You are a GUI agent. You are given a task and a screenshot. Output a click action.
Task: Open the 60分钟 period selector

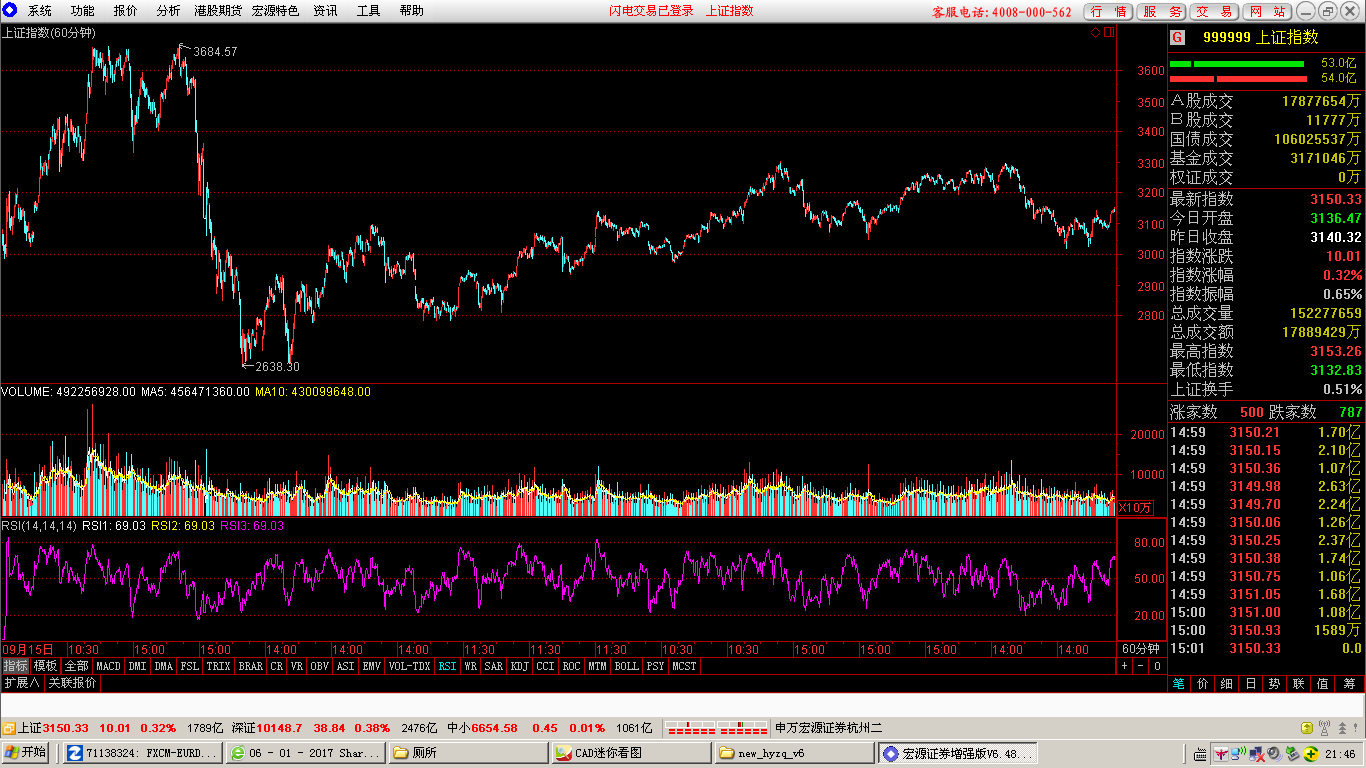tap(1139, 649)
